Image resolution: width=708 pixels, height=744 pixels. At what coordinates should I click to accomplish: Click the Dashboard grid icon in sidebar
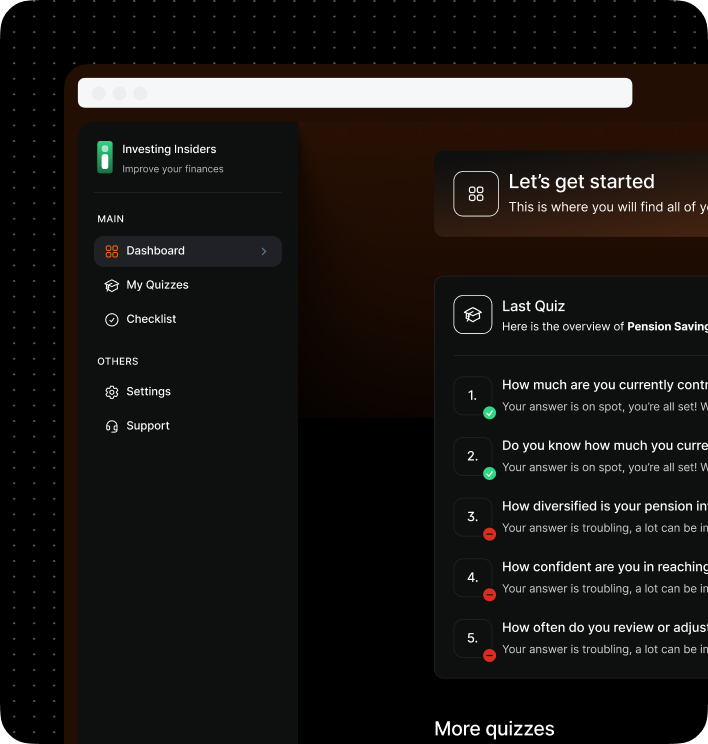(x=112, y=251)
